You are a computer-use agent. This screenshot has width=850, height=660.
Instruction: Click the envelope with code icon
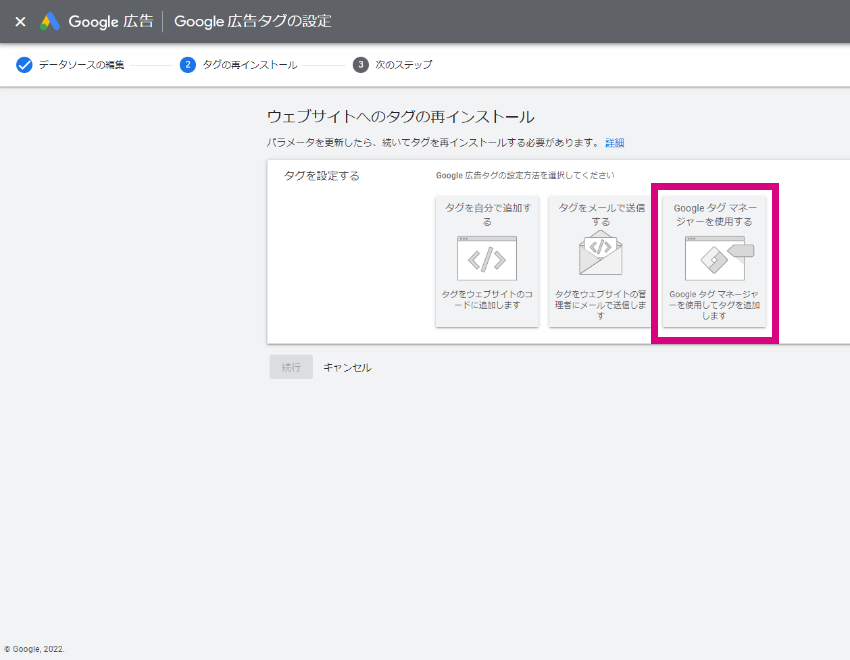coord(601,253)
